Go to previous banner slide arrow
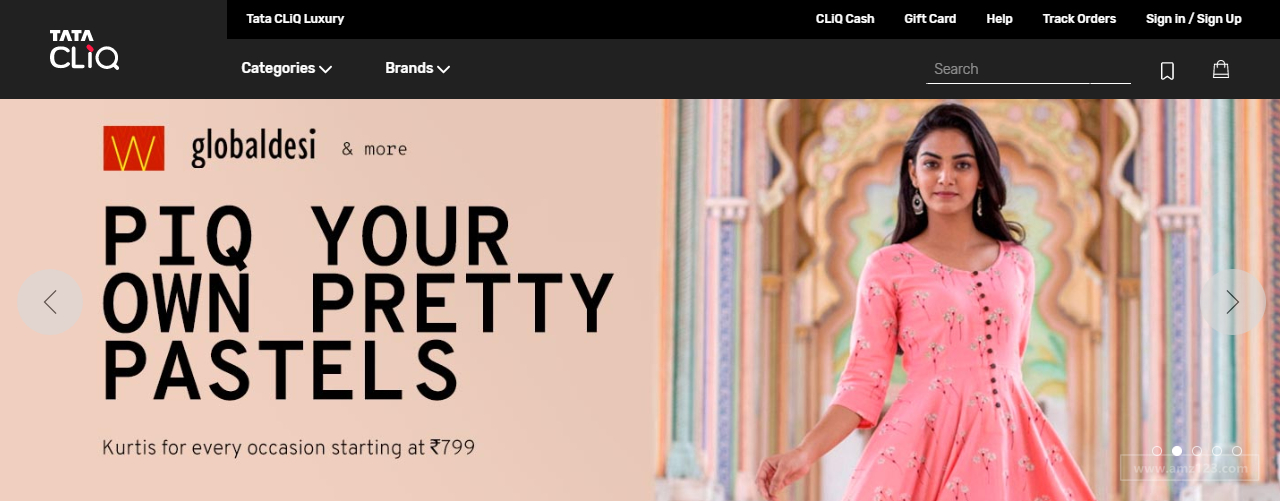This screenshot has width=1280, height=501. [50, 302]
